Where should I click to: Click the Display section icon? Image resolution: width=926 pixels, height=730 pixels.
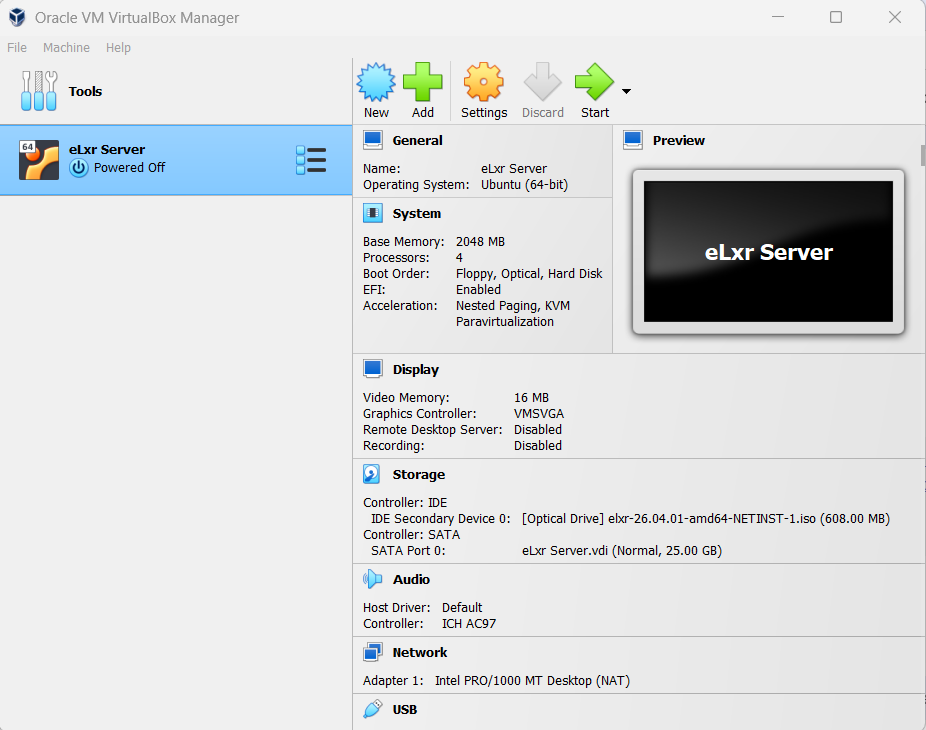coord(371,369)
